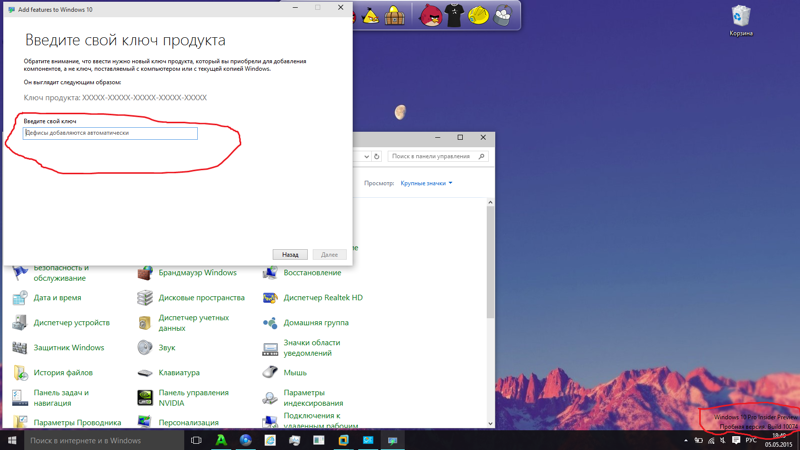Click the product key input field

click(110, 133)
